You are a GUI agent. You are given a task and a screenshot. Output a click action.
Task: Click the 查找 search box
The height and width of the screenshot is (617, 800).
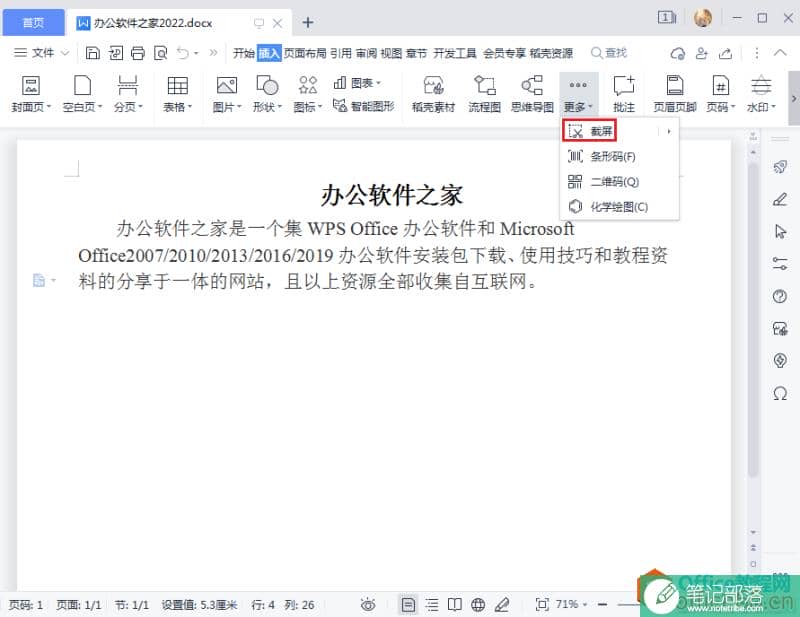pyautogui.click(x=609, y=53)
